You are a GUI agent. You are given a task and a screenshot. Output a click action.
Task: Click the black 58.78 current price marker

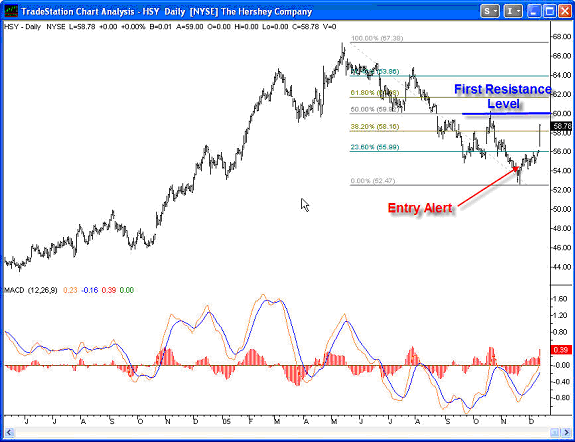pyautogui.click(x=561, y=126)
